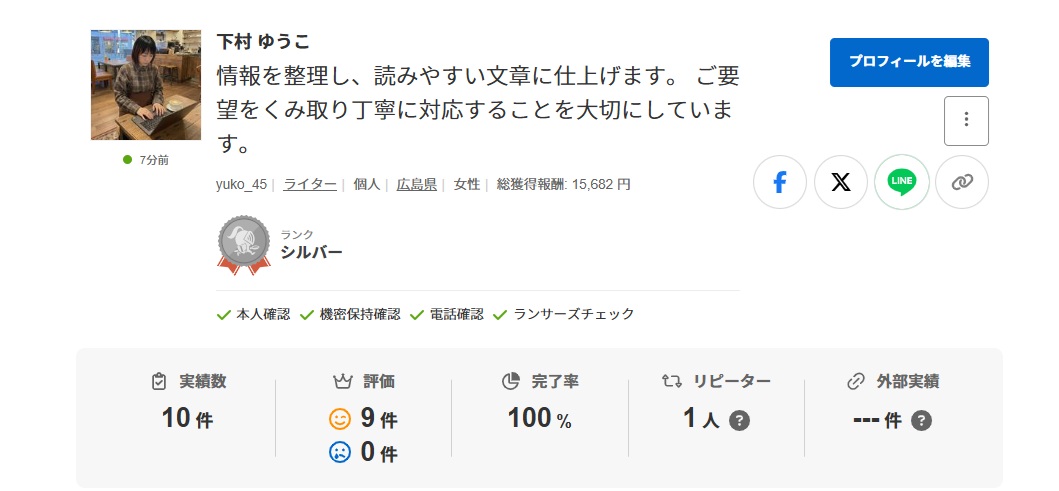Click the プロフィールを編集 button
The image size is (1059, 491).
point(909,62)
